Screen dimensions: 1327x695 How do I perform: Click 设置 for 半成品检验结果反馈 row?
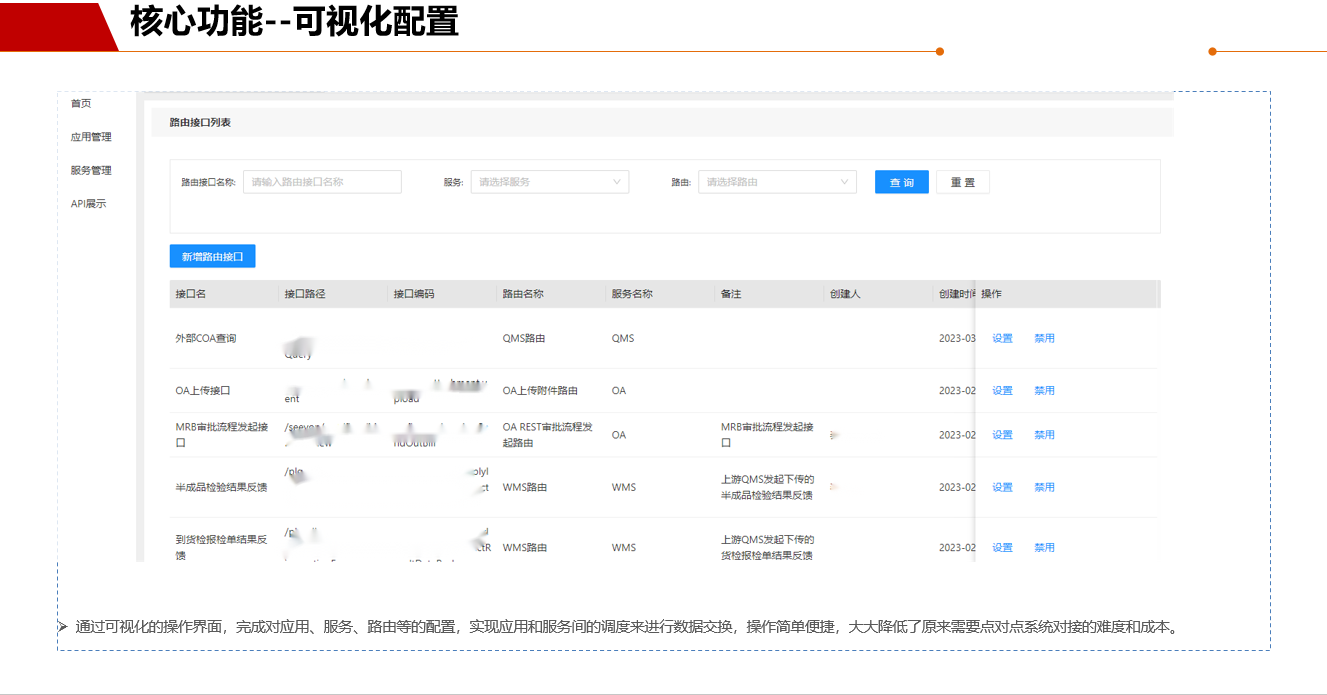[x=1002, y=488]
